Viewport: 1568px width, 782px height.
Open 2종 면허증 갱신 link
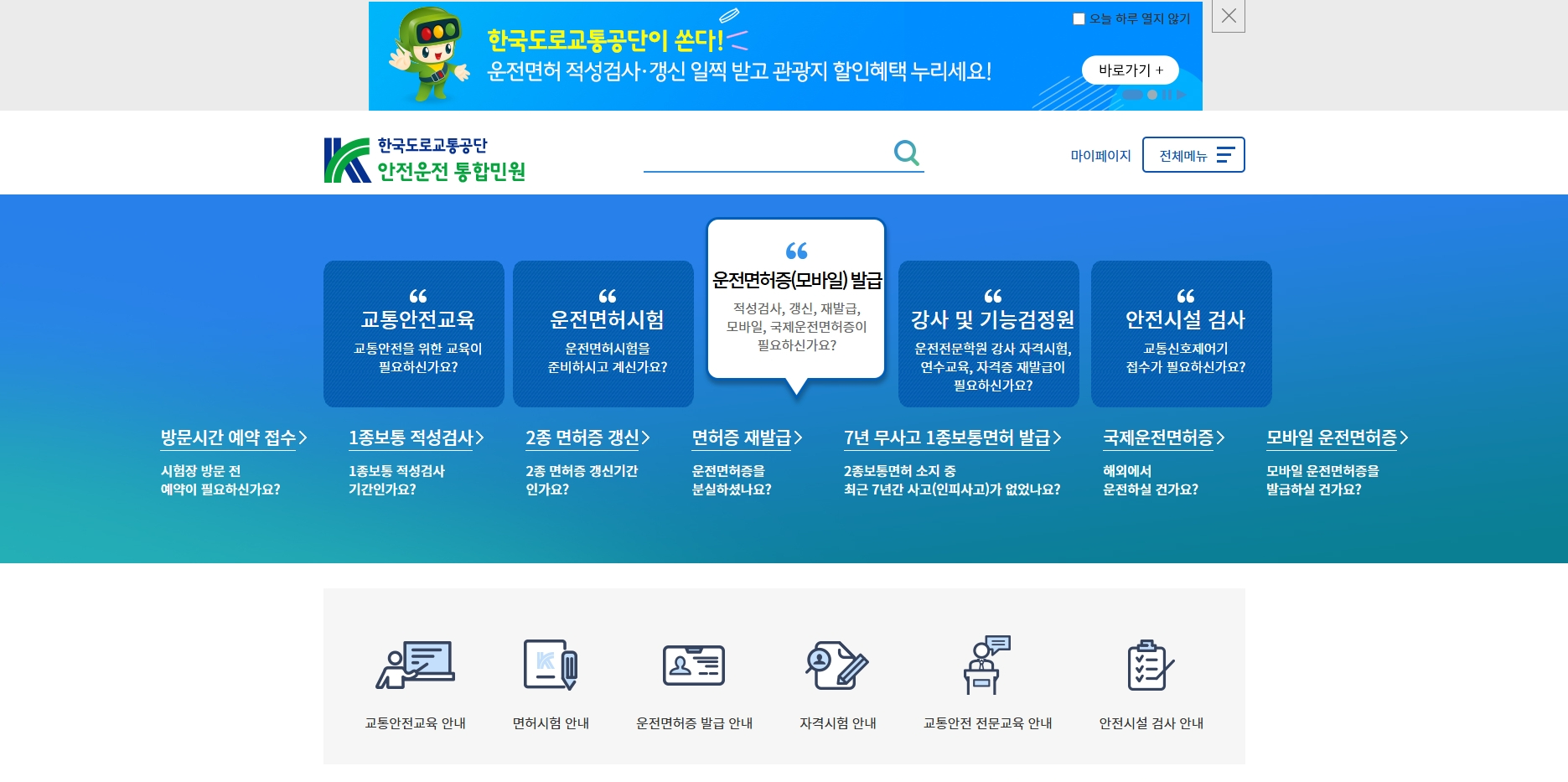click(587, 438)
